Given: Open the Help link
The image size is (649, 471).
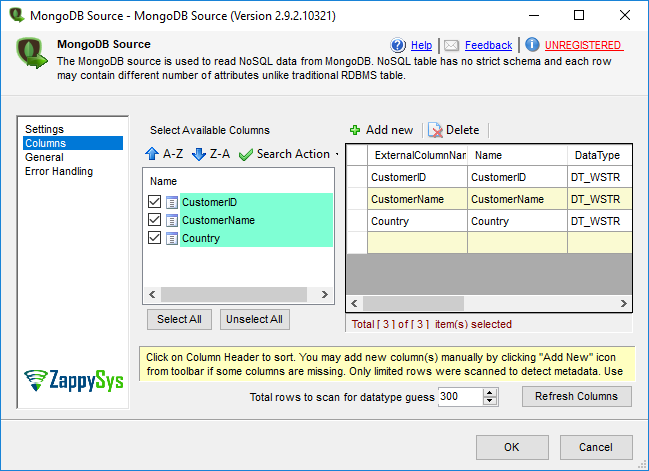Looking at the screenshot, I should (421, 45).
